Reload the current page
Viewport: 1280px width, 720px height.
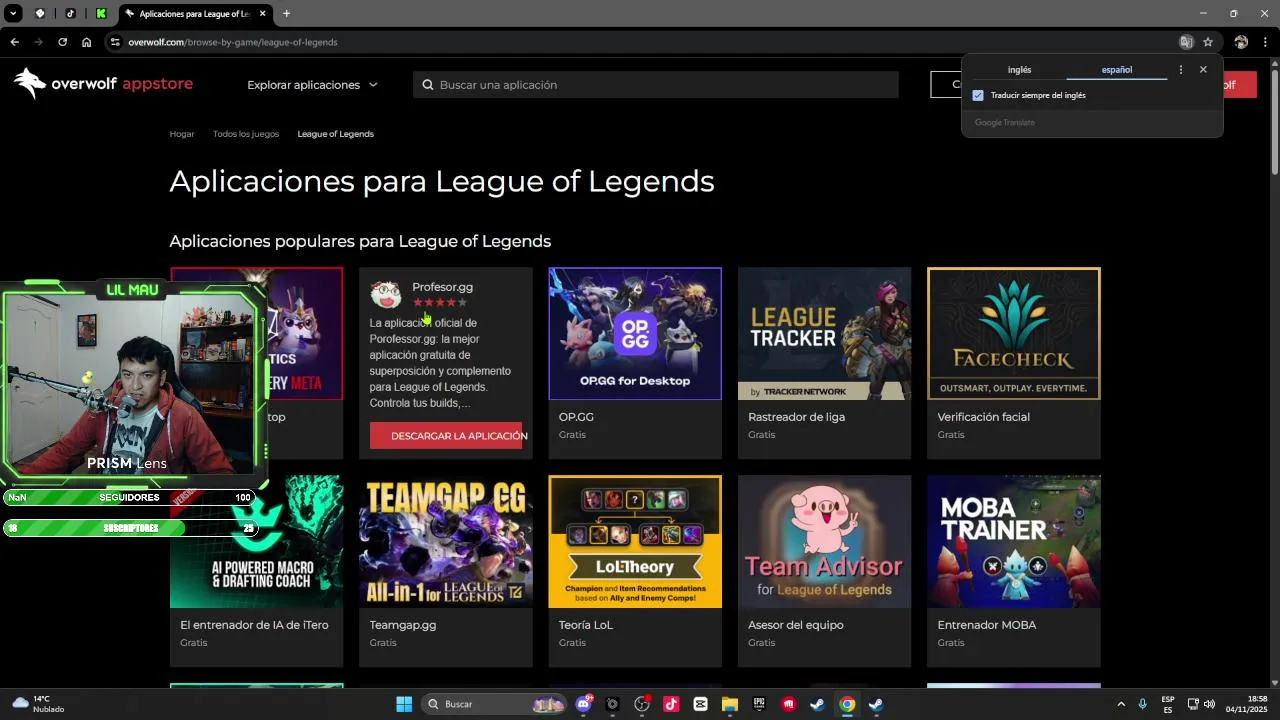(x=62, y=42)
